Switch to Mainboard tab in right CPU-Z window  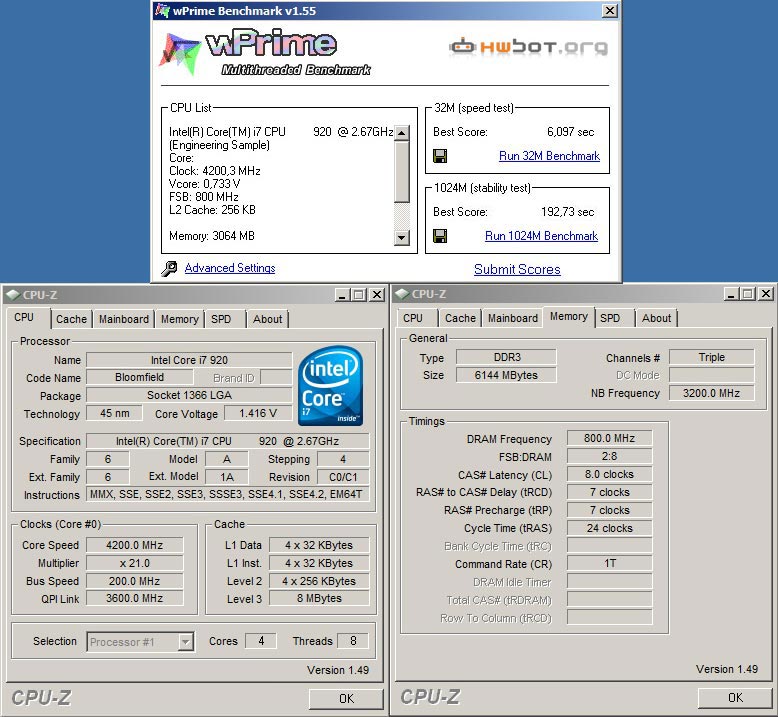[x=513, y=318]
